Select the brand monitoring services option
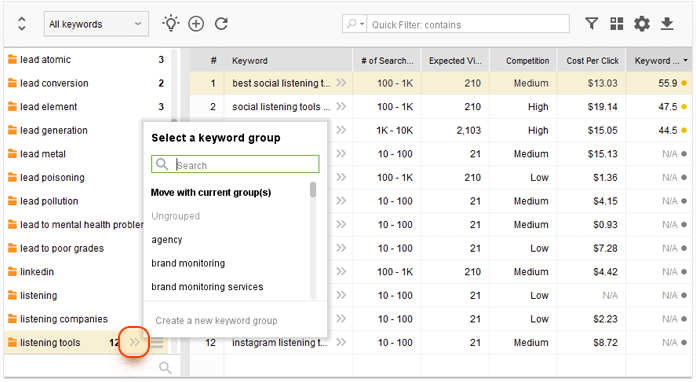The height and width of the screenshot is (382, 696). click(207, 287)
